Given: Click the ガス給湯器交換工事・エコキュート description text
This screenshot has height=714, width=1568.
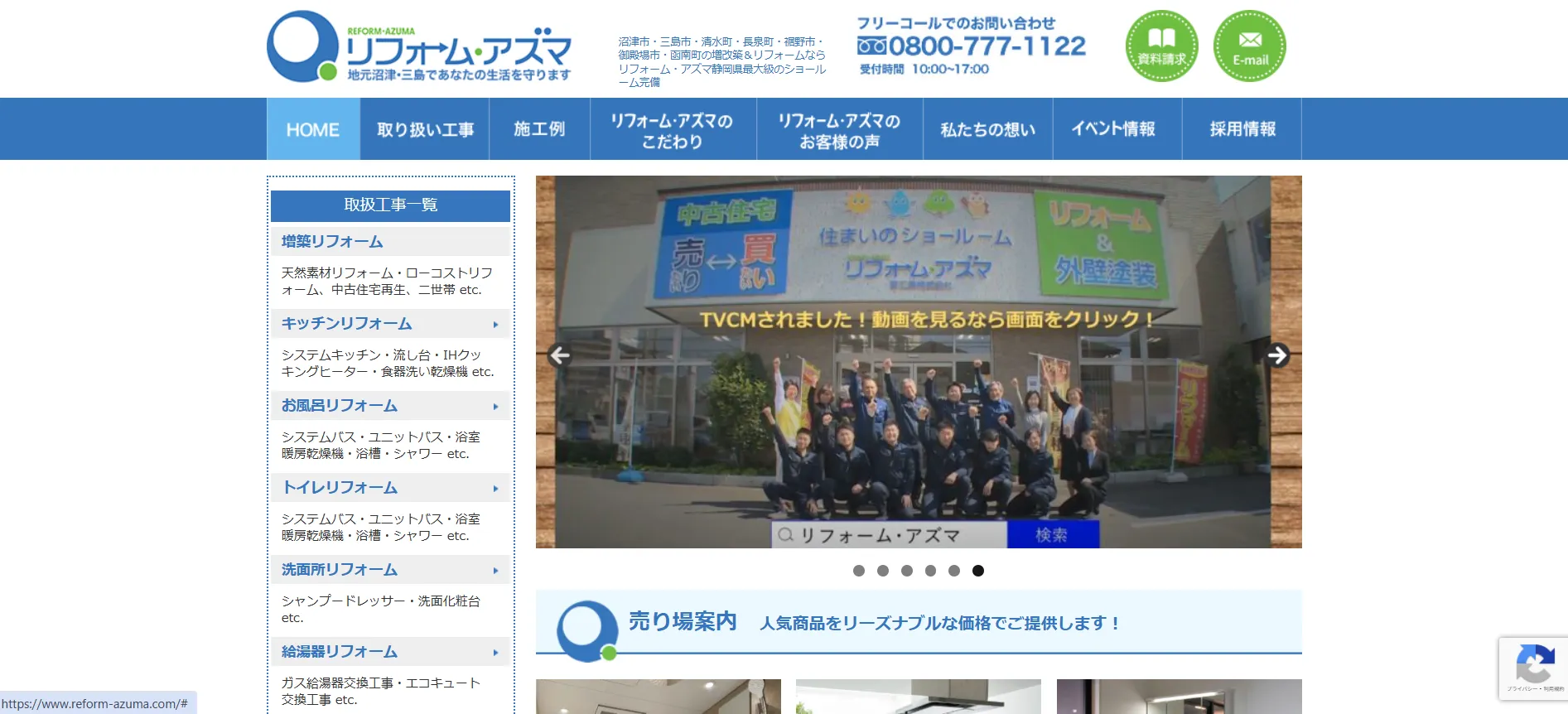Looking at the screenshot, I should tap(381, 692).
